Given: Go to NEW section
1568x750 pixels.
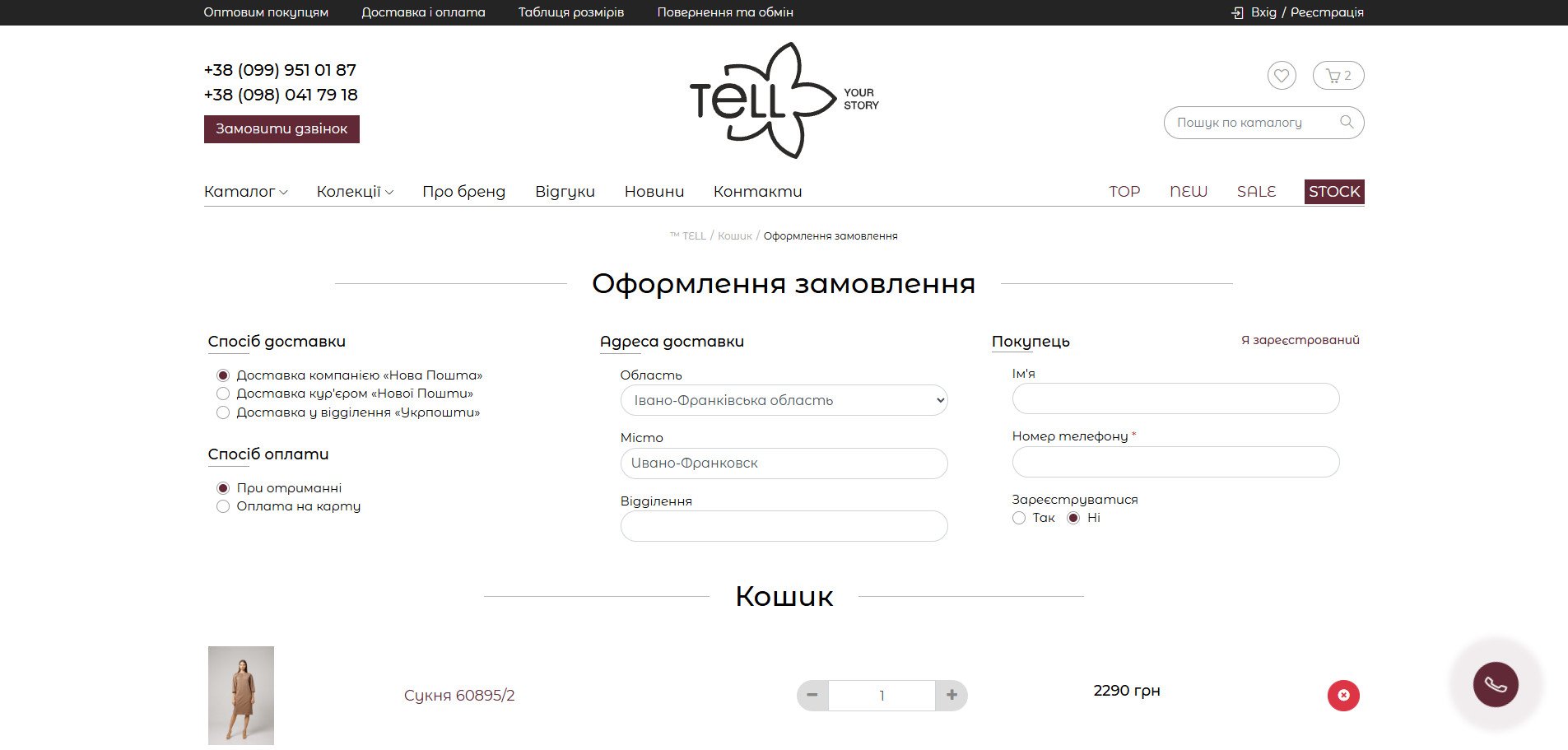Looking at the screenshot, I should pos(1189,192).
